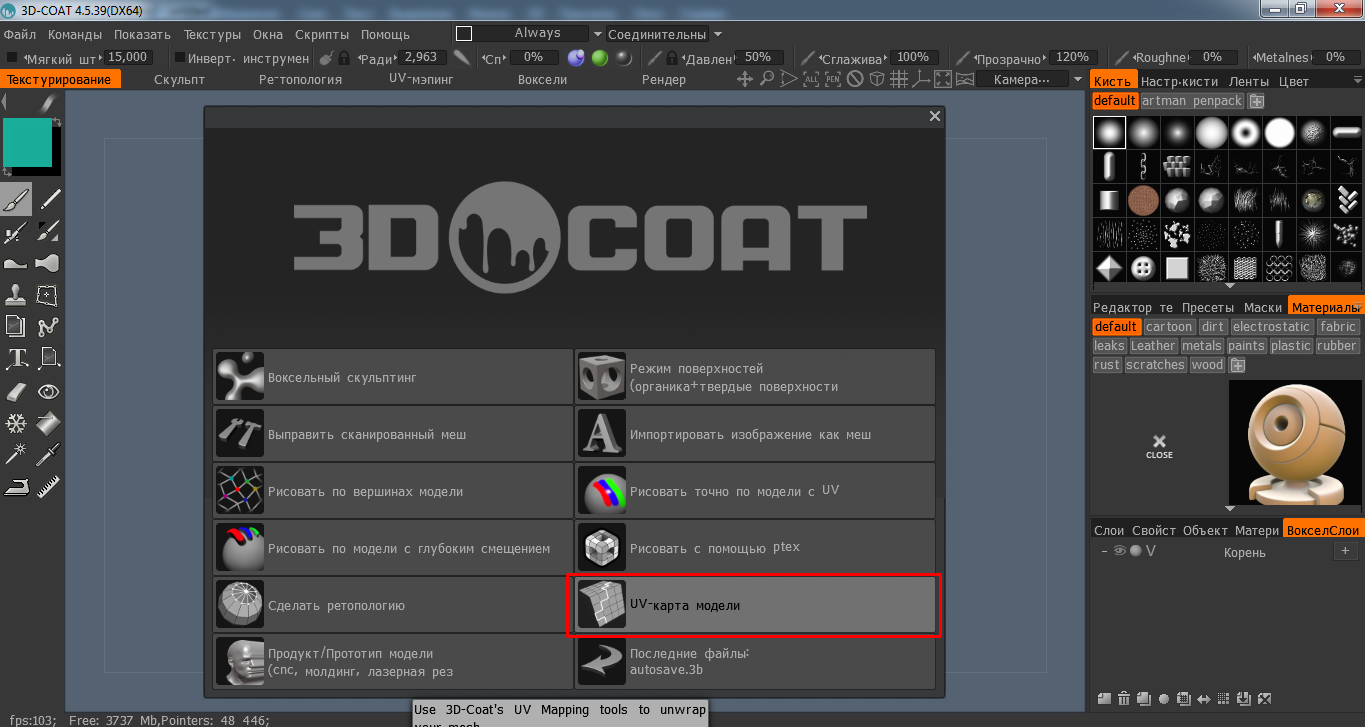
Task: Pick the Freeze snowflake tool
Action: (x=16, y=423)
